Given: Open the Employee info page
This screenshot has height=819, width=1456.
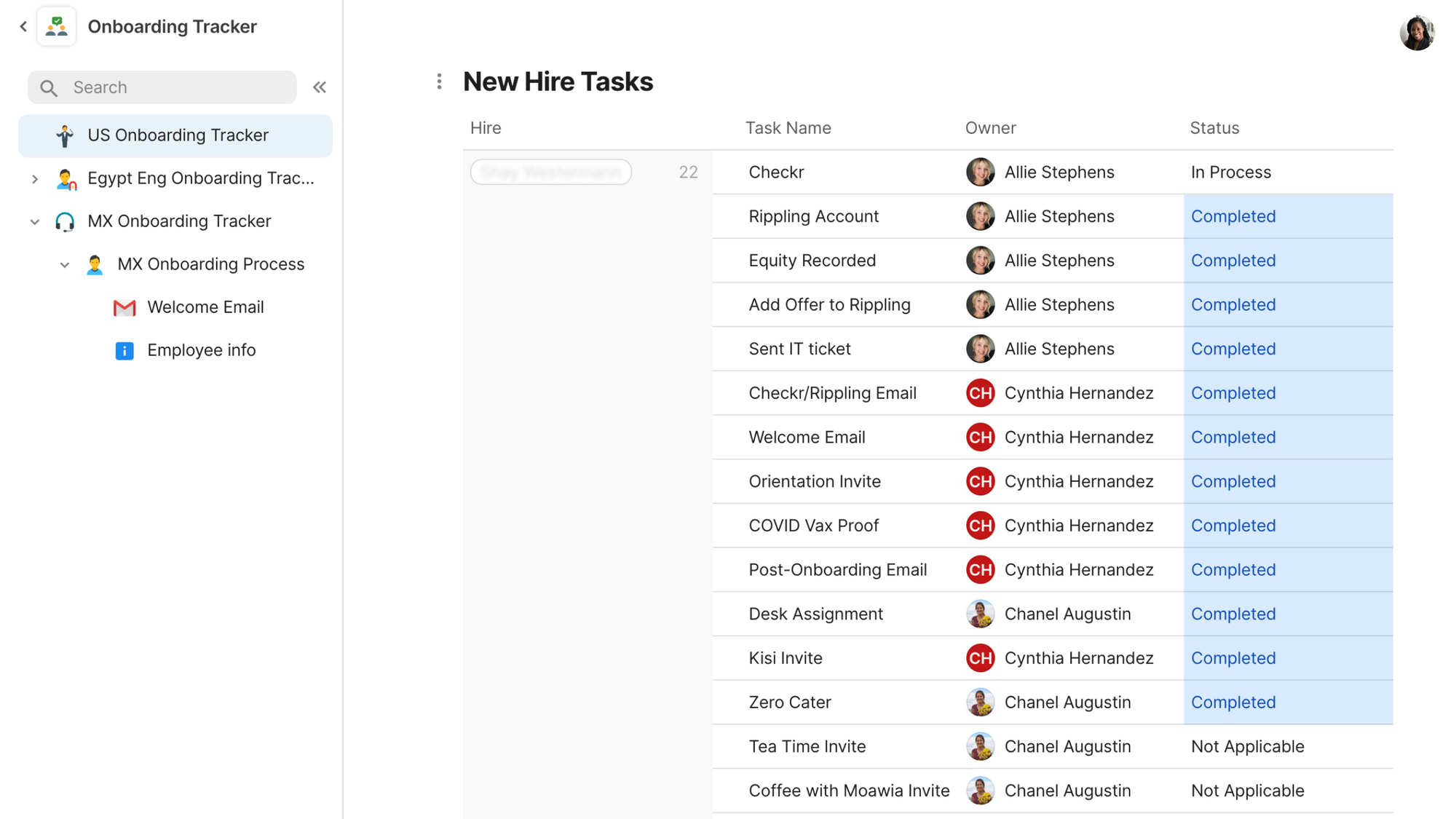Looking at the screenshot, I should coord(201,350).
